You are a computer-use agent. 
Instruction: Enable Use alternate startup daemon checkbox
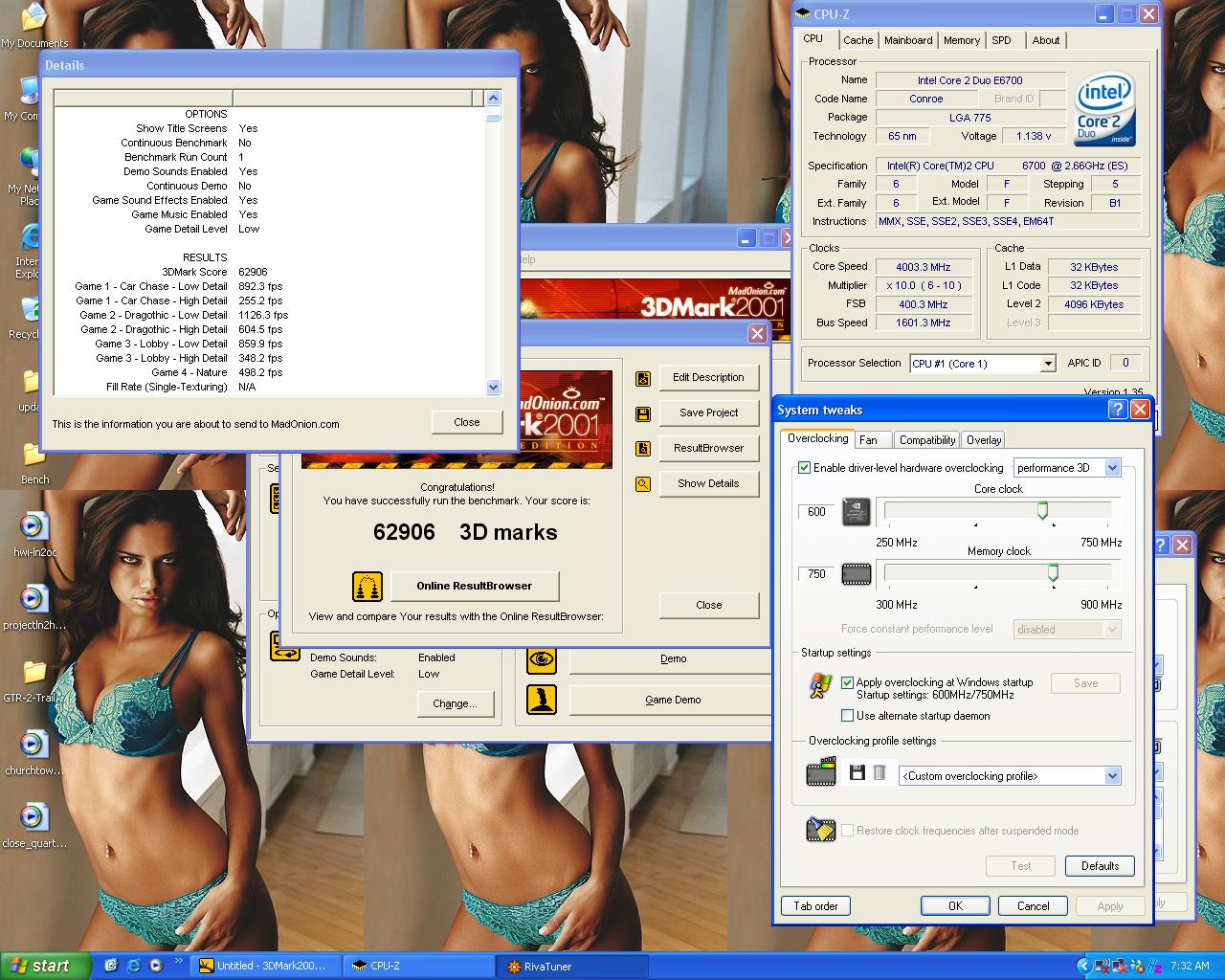coord(847,716)
